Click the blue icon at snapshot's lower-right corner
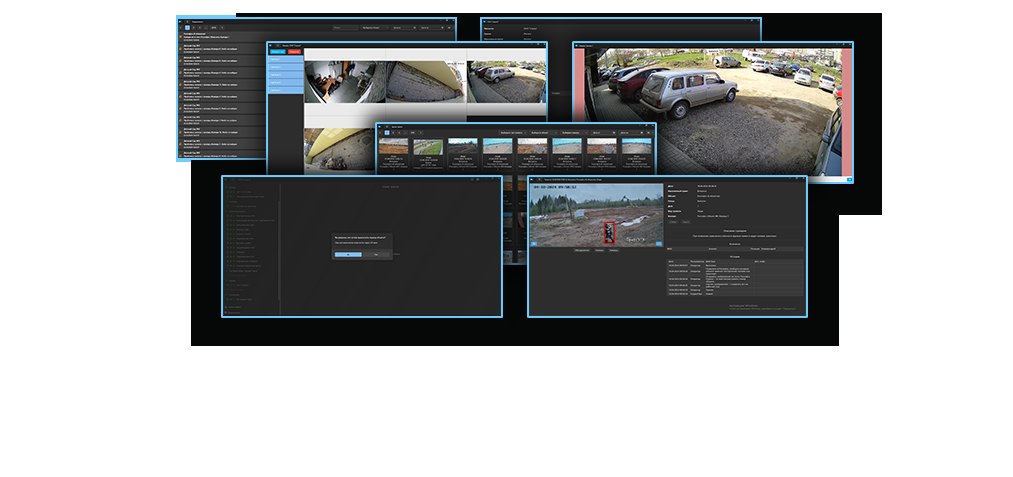Screen dimensions: 1013x477 (x=659, y=244)
